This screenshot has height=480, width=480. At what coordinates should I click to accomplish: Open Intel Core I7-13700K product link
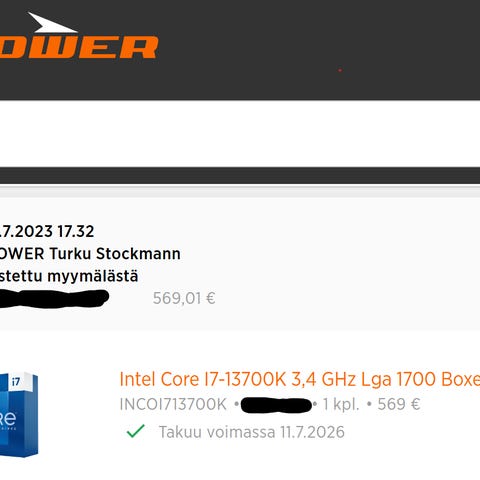[x=300, y=379]
